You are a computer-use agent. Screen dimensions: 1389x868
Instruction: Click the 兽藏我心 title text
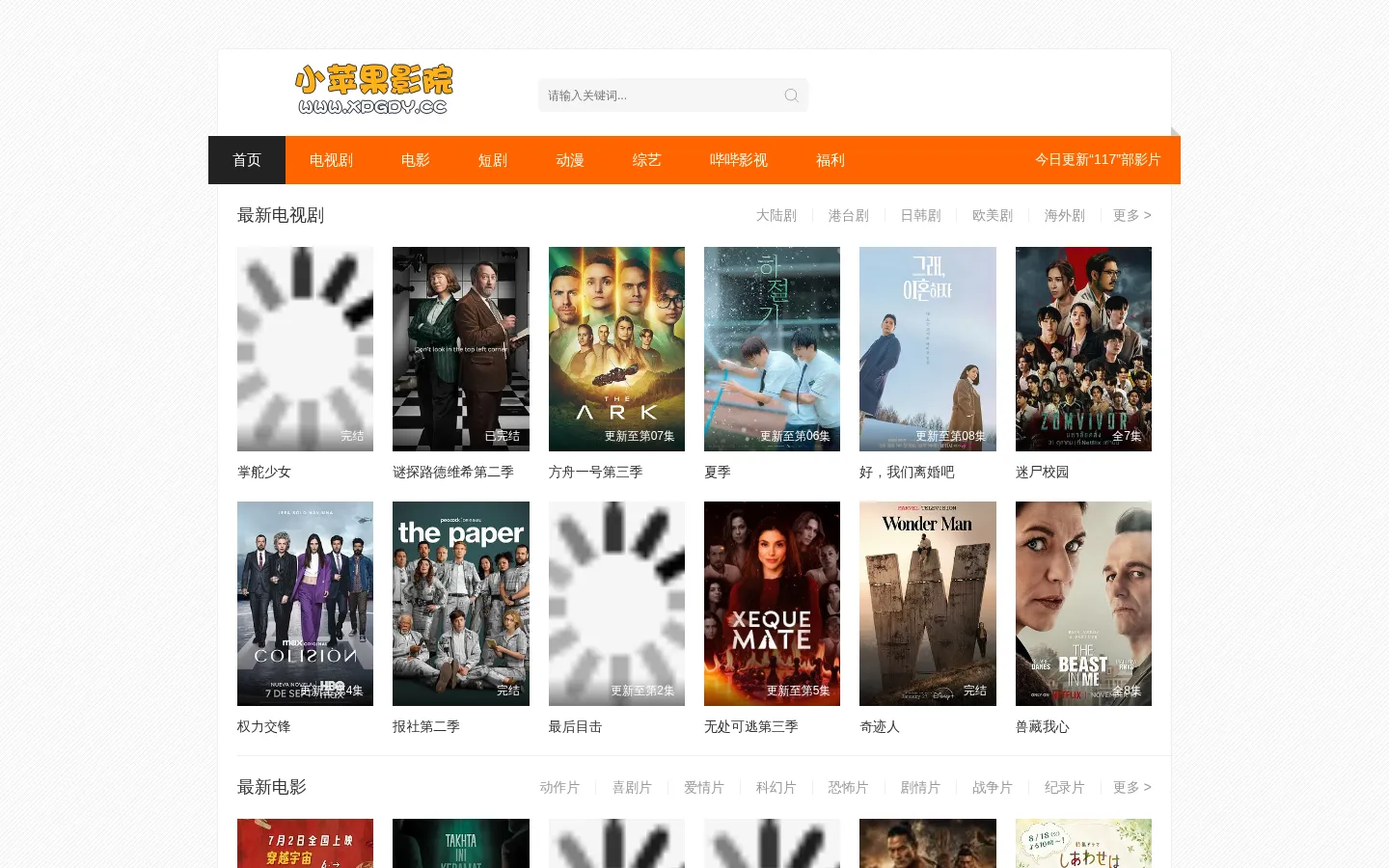(x=1043, y=726)
